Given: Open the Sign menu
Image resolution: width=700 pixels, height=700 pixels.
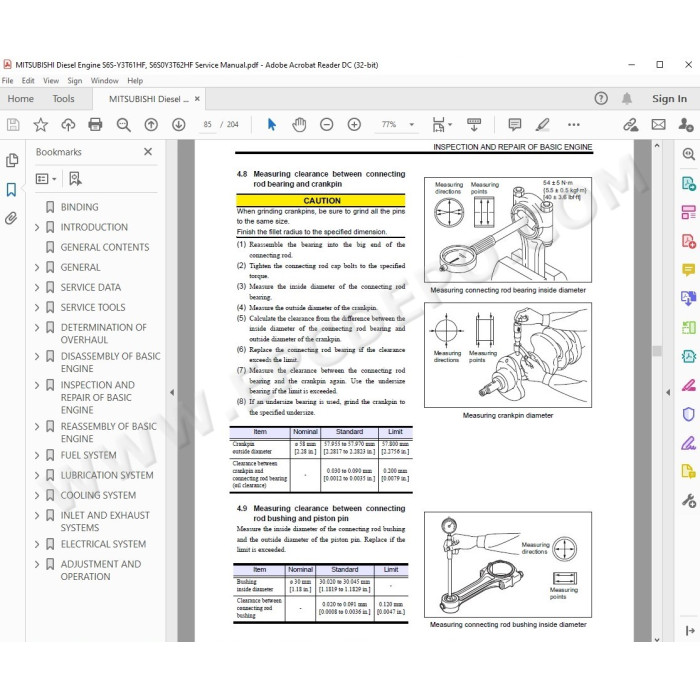Looking at the screenshot, I should tap(75, 81).
